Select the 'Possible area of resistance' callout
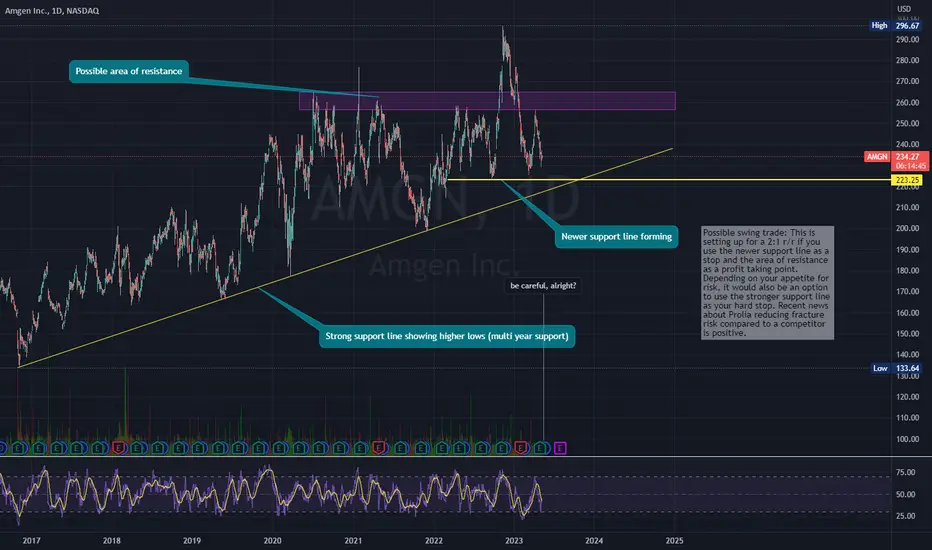Image resolution: width=932 pixels, height=550 pixels. [x=129, y=71]
